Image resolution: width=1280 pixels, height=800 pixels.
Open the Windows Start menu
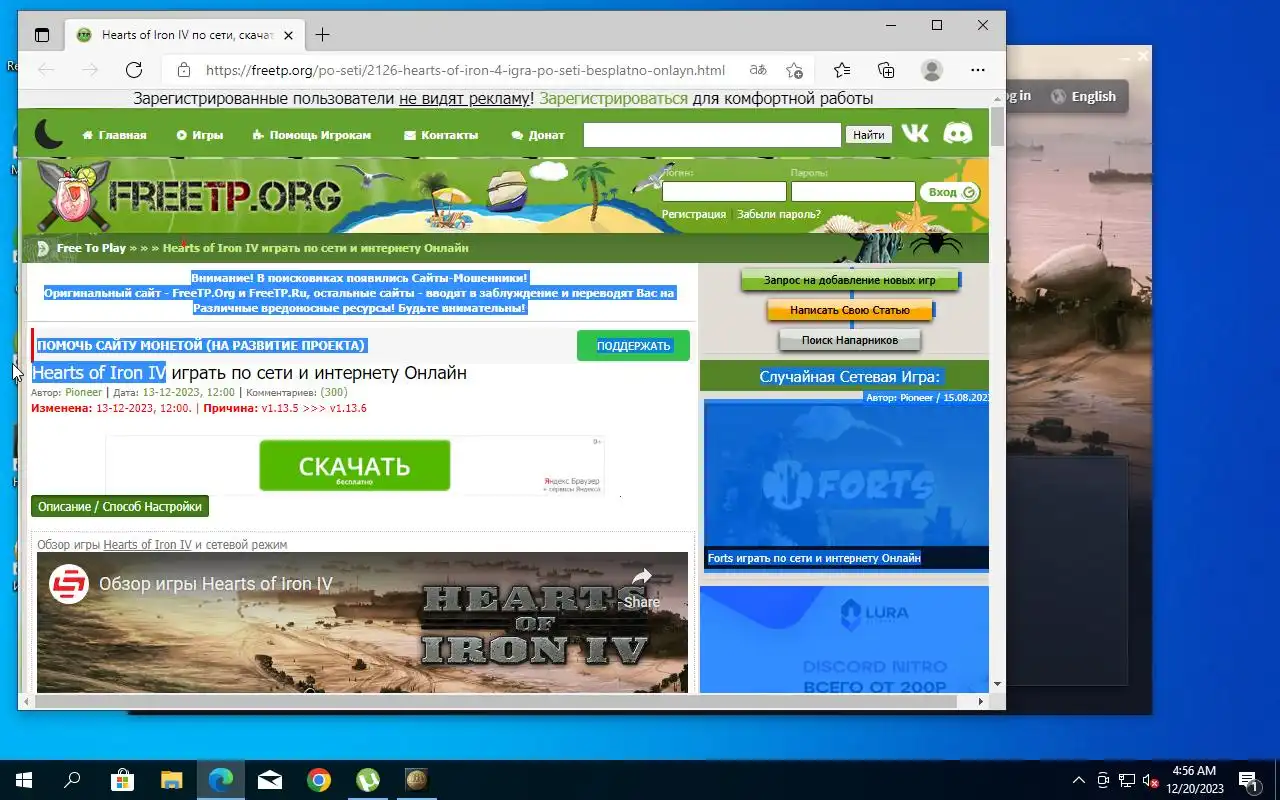[24, 780]
